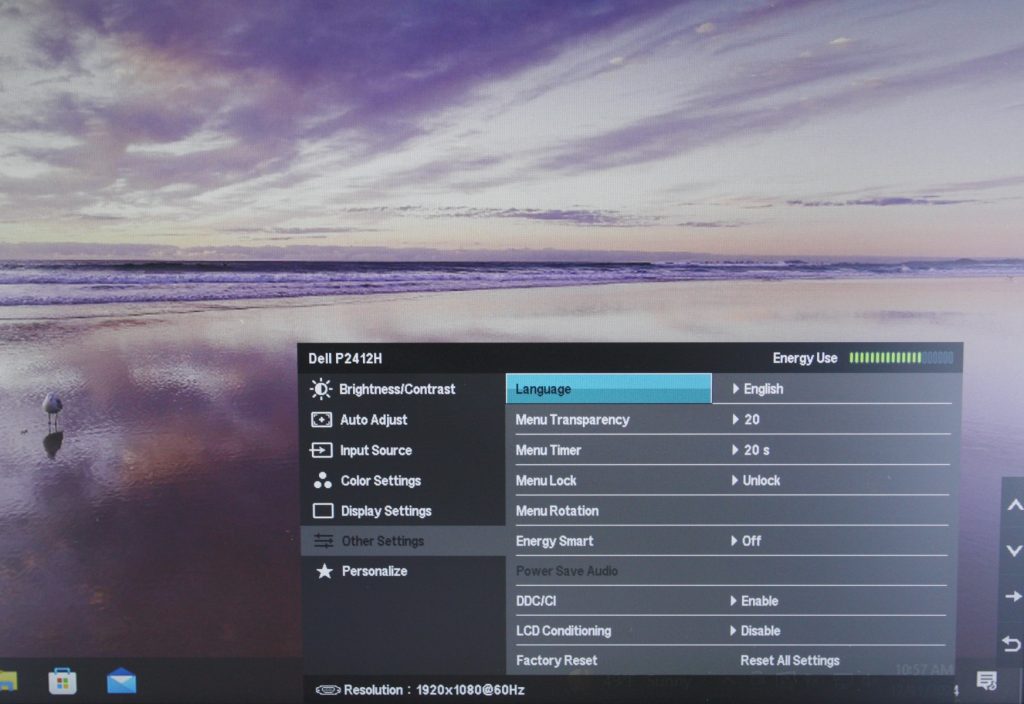
Task: Click the Display Settings rectangle icon
Action: click(323, 511)
